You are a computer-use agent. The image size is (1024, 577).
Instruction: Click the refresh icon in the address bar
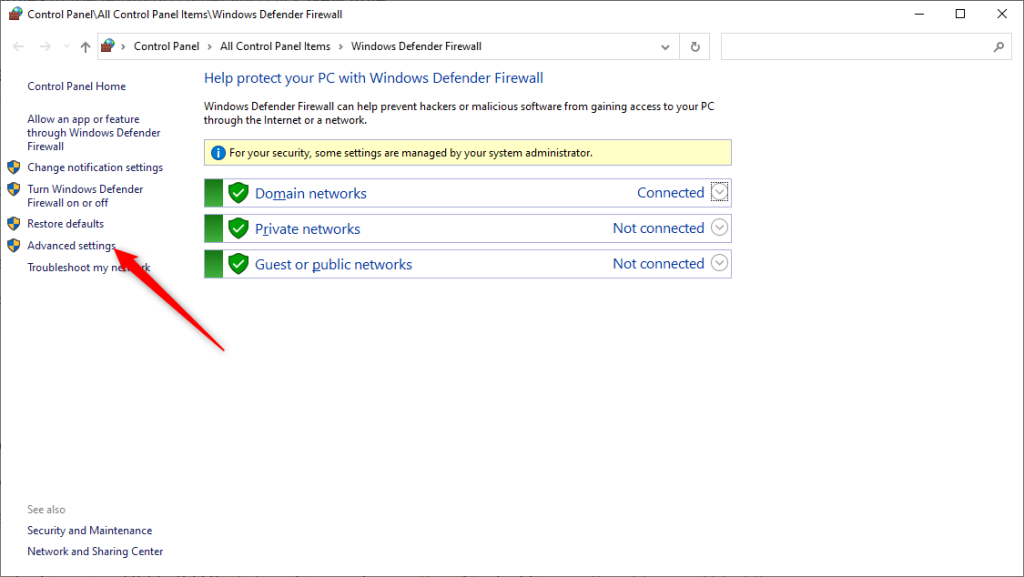click(694, 46)
